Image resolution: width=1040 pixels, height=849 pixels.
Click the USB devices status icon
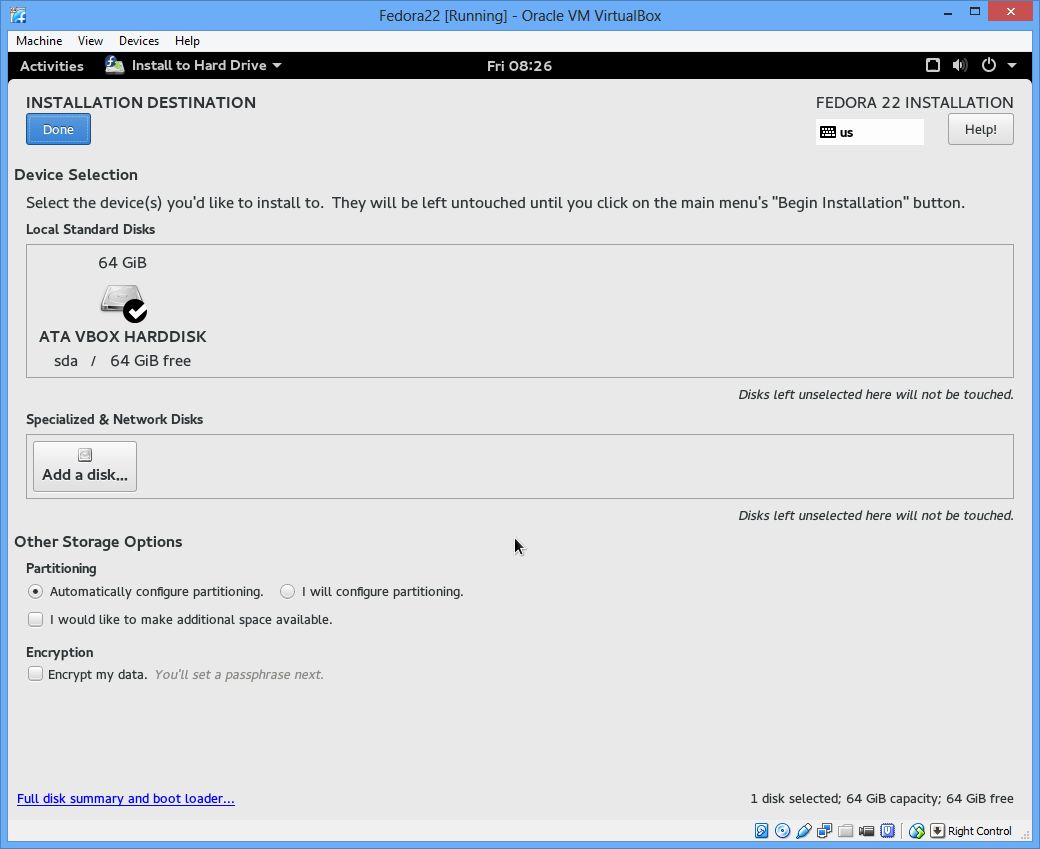[804, 830]
